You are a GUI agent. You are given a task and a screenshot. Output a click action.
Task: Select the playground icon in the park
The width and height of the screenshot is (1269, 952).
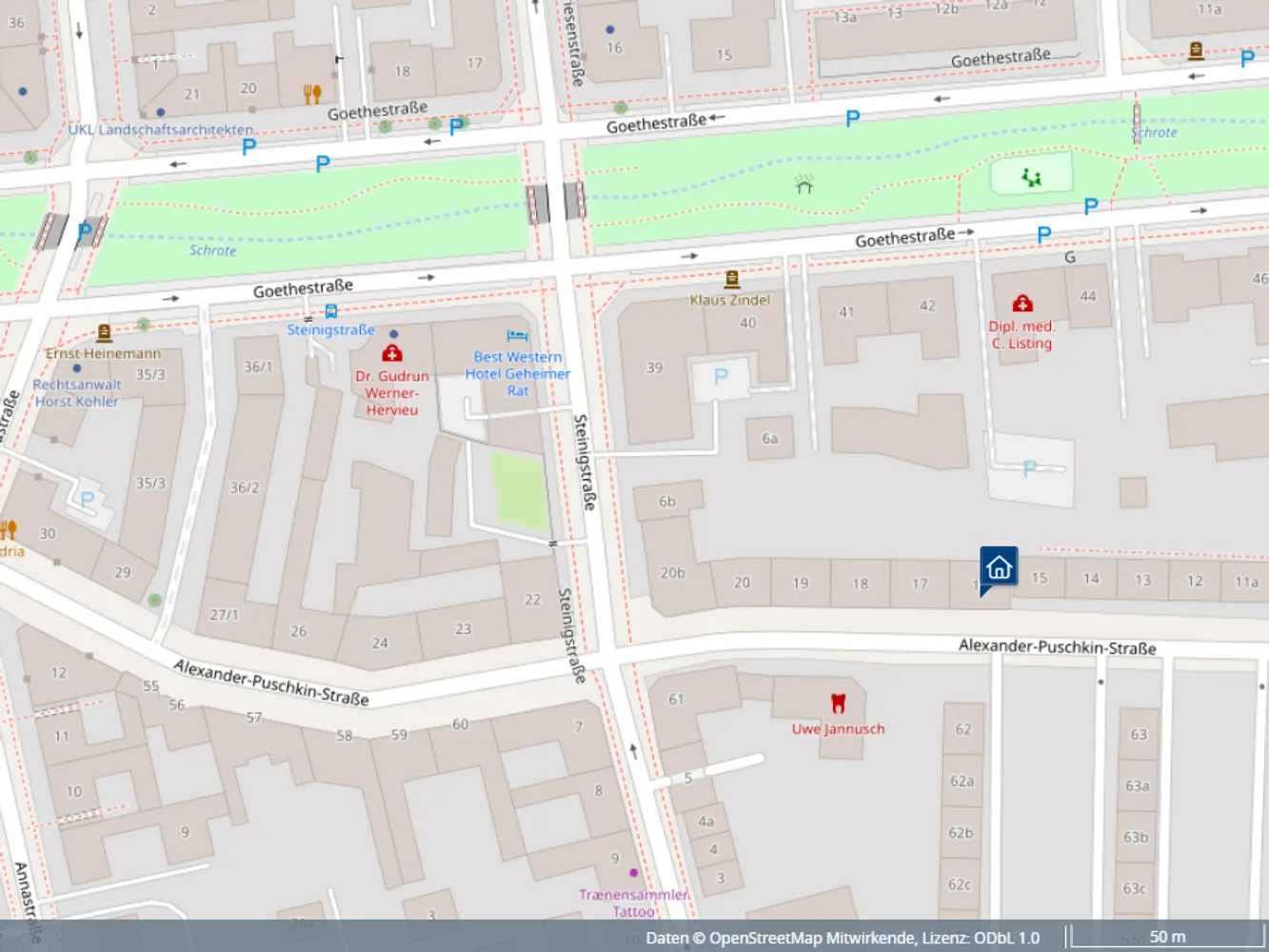coord(1031,177)
